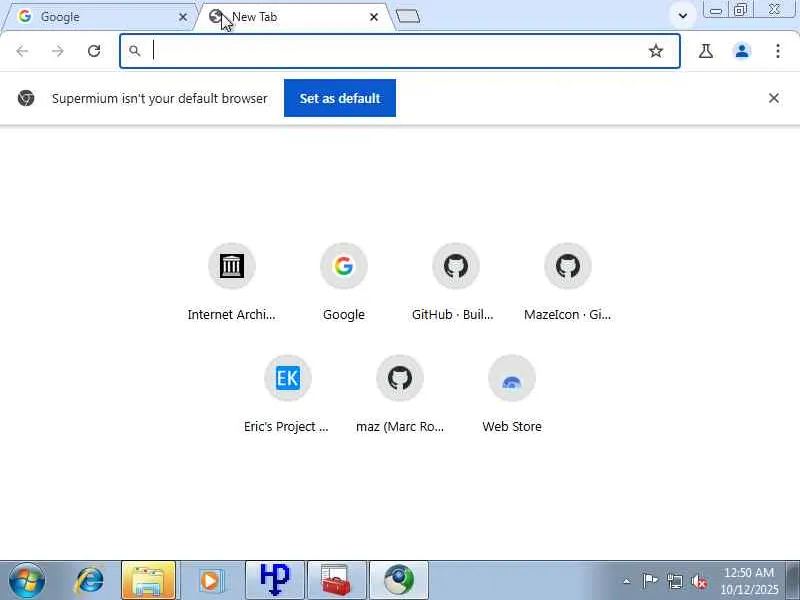Reload the page
800x600 pixels.
94,51
